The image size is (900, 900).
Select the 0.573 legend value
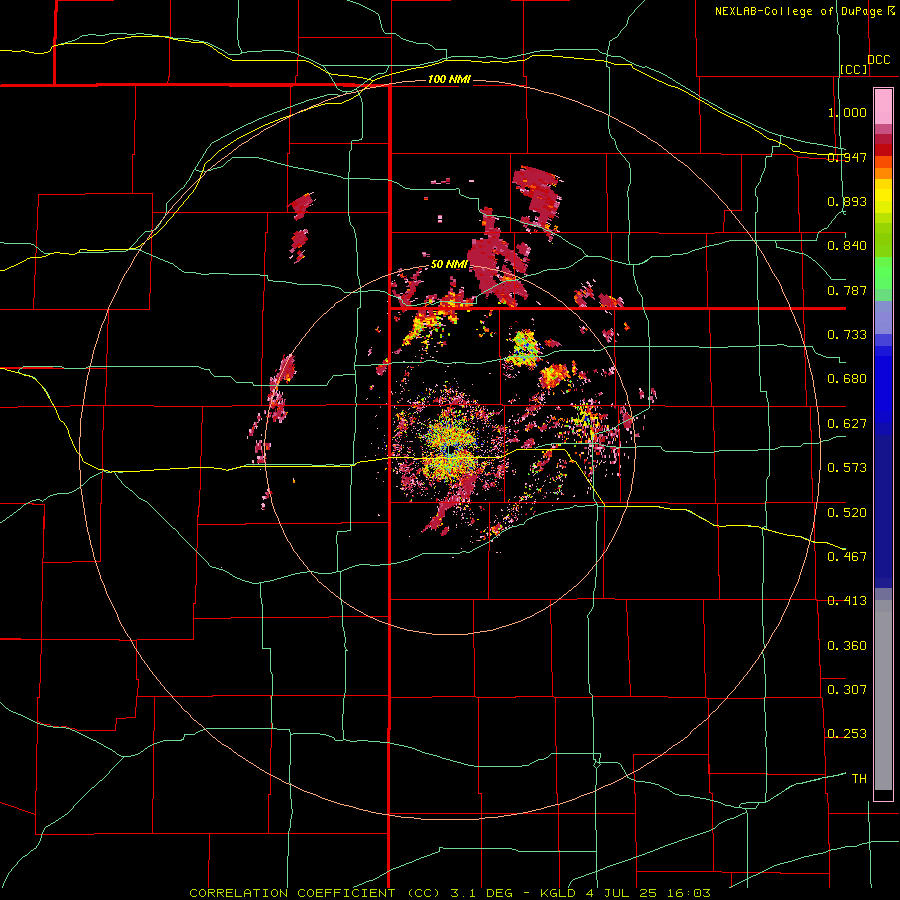[x=847, y=468]
